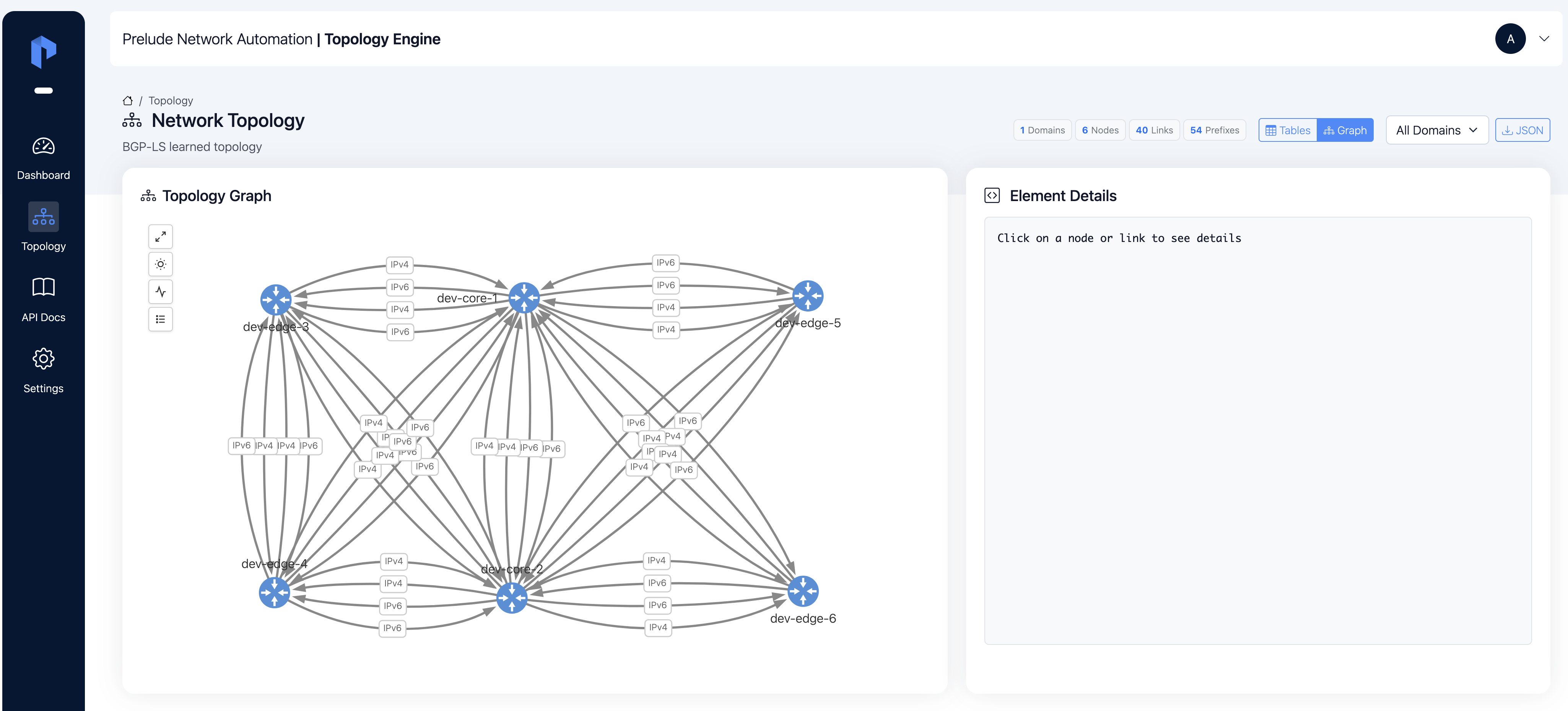Viewport: 1568px width, 711px height.
Task: Switch to Graph view
Action: [x=1345, y=130]
